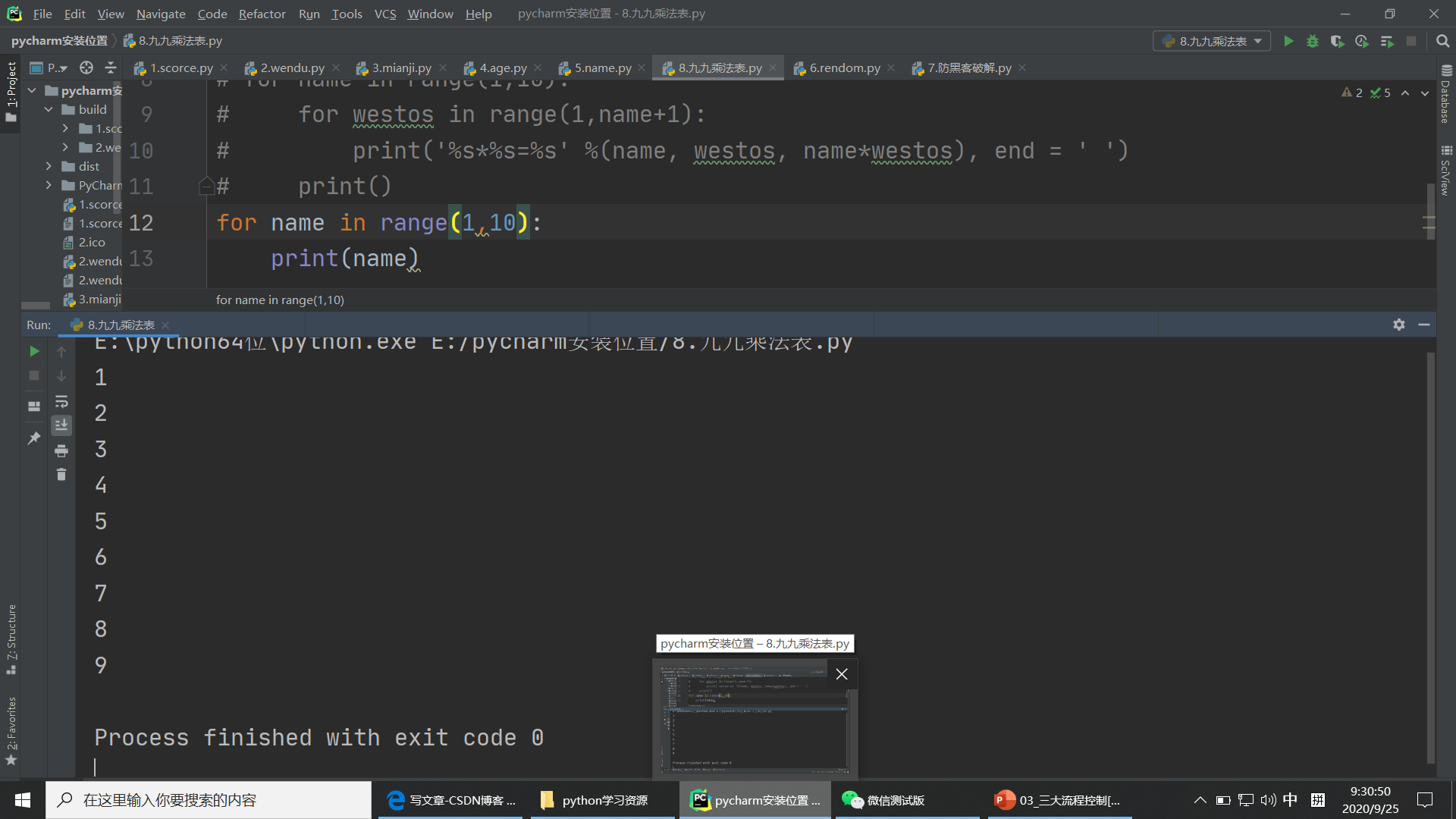The height and width of the screenshot is (819, 1456).
Task: Click pycharm安装位置 breadcrumb
Action: pos(59,41)
